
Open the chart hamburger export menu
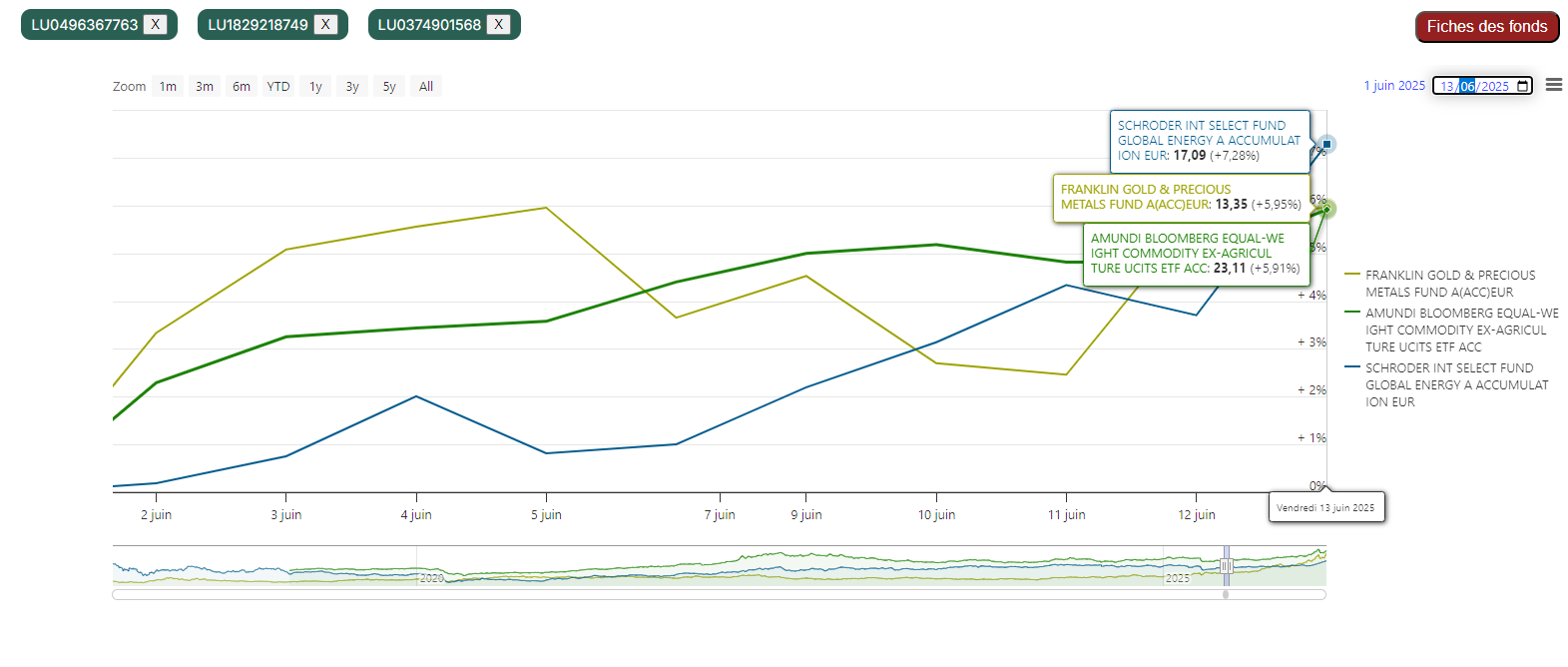coord(1553,85)
